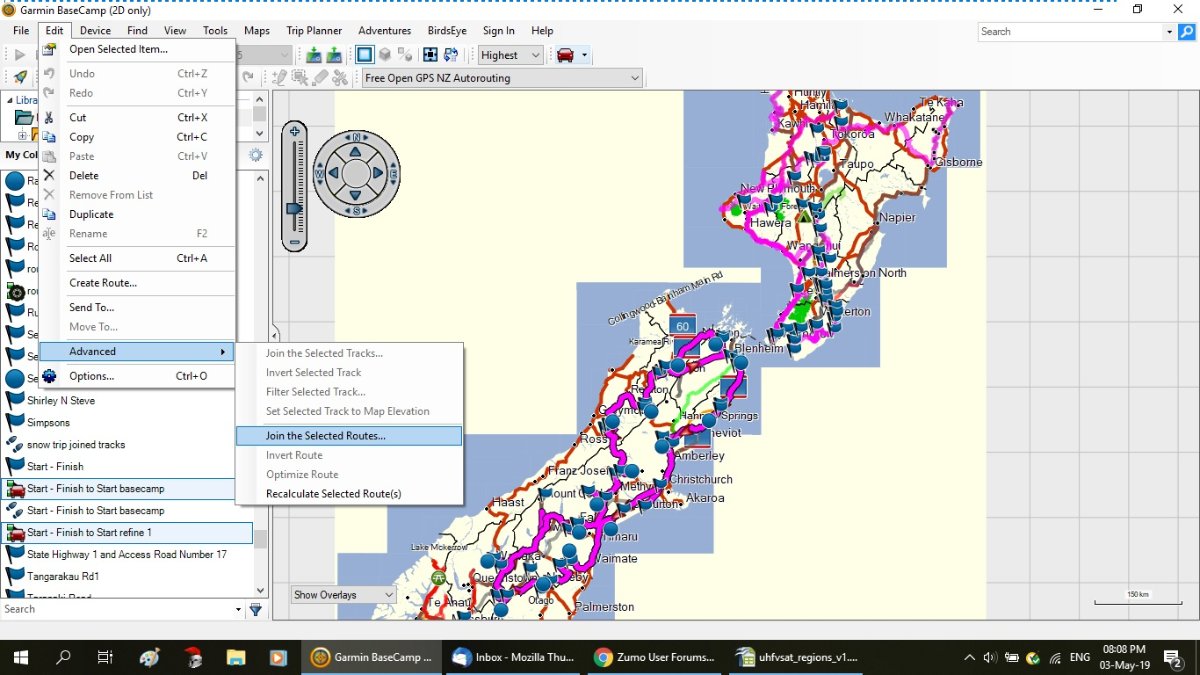
Task: Open the Windows Start menu
Action: click(20, 657)
